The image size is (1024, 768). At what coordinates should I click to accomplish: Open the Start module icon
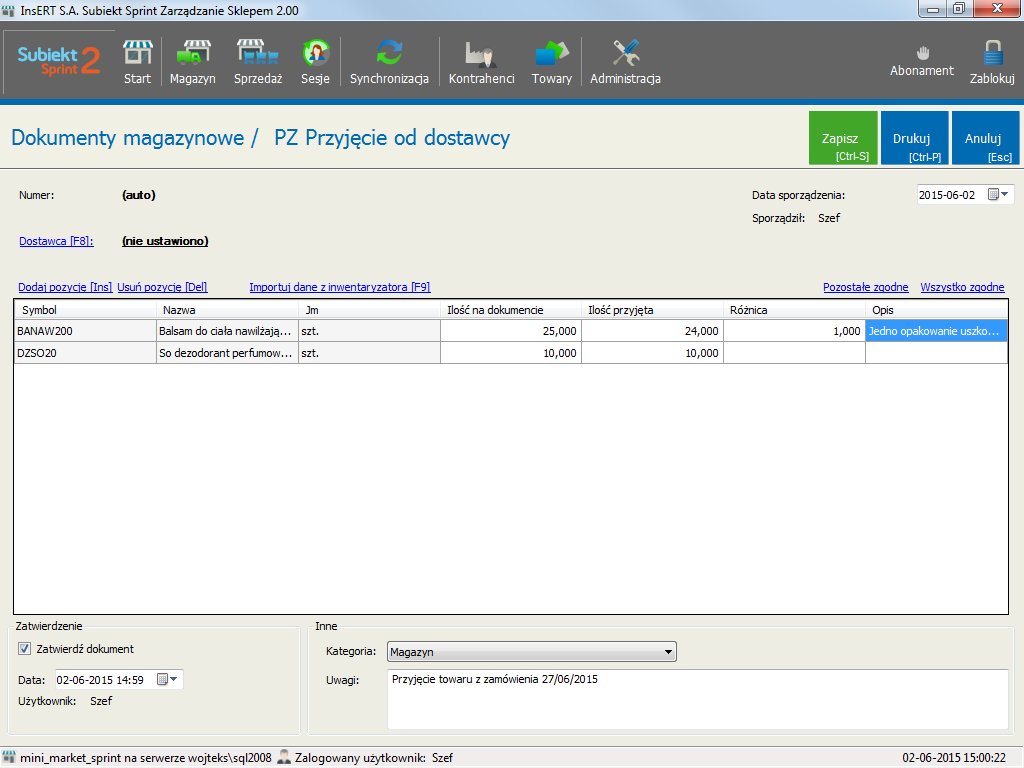[137, 62]
